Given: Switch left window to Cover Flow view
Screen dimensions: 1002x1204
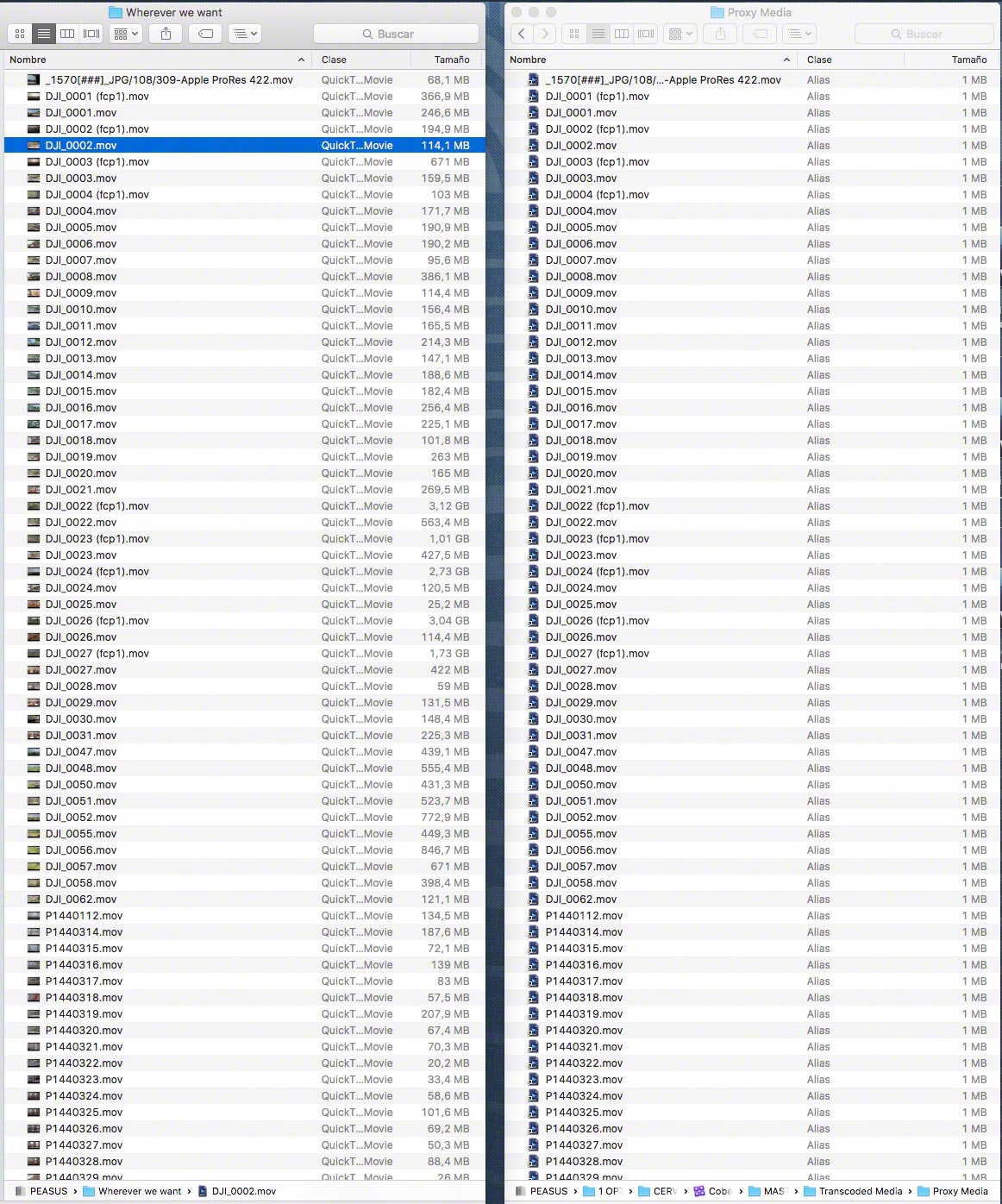Looking at the screenshot, I should (91, 34).
